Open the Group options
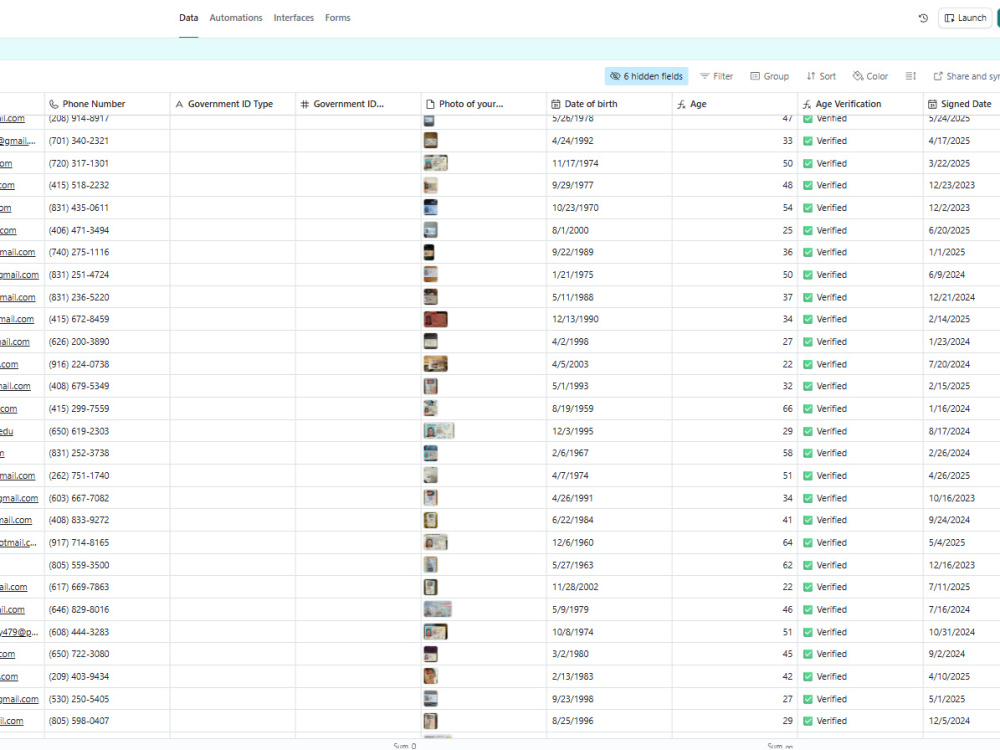Screen dimensions: 1000x750 click(x=770, y=76)
